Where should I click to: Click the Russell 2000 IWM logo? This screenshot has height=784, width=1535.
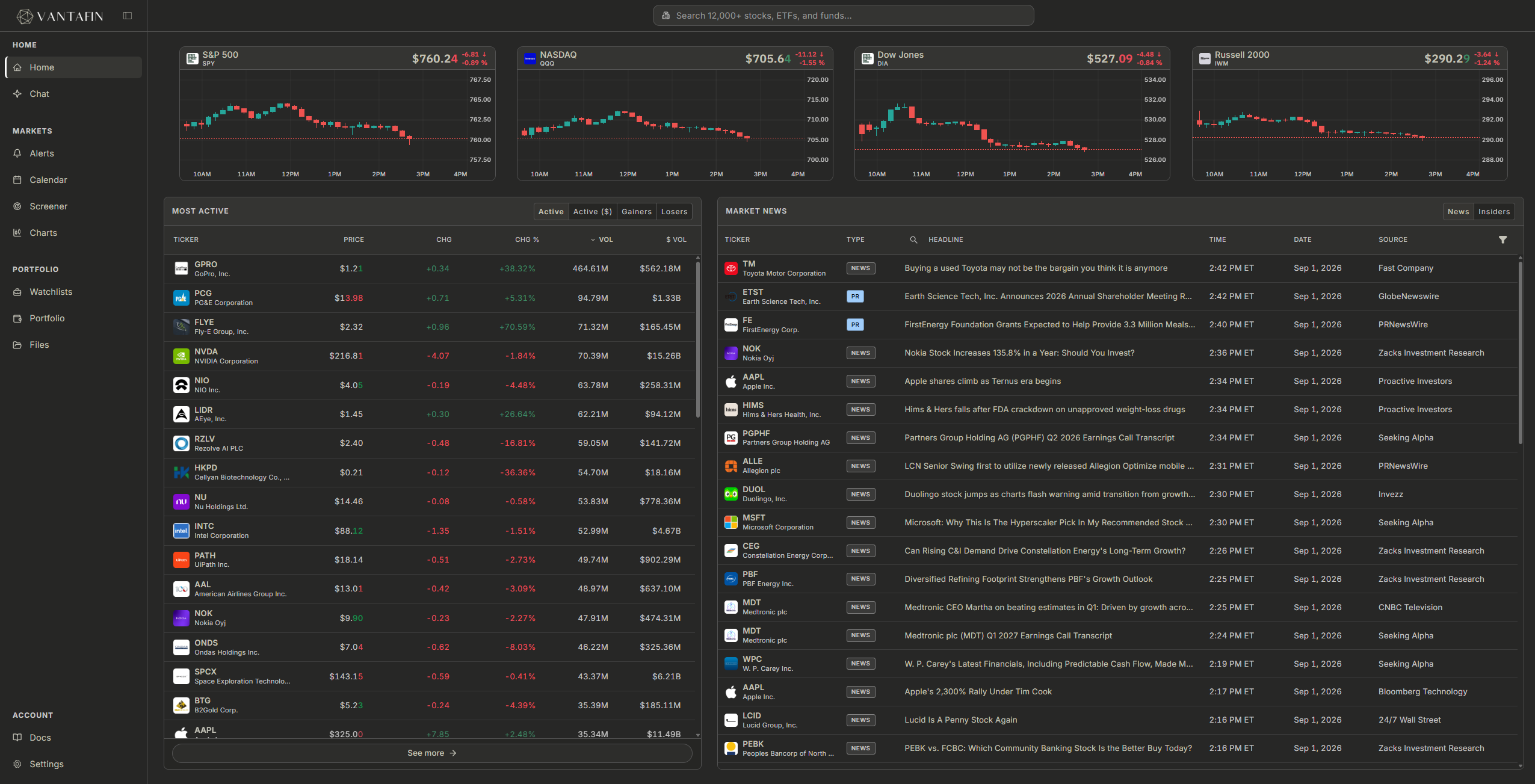tap(1205, 58)
